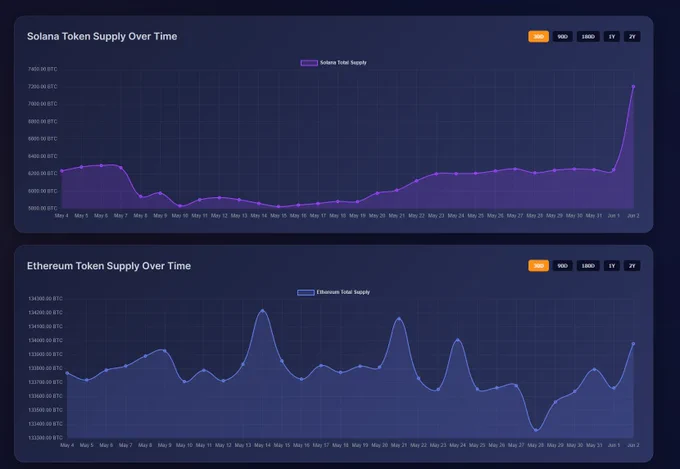Click the Jun 2 data point on the Ethereum chart
This screenshot has height=469, width=680.
(x=633, y=344)
